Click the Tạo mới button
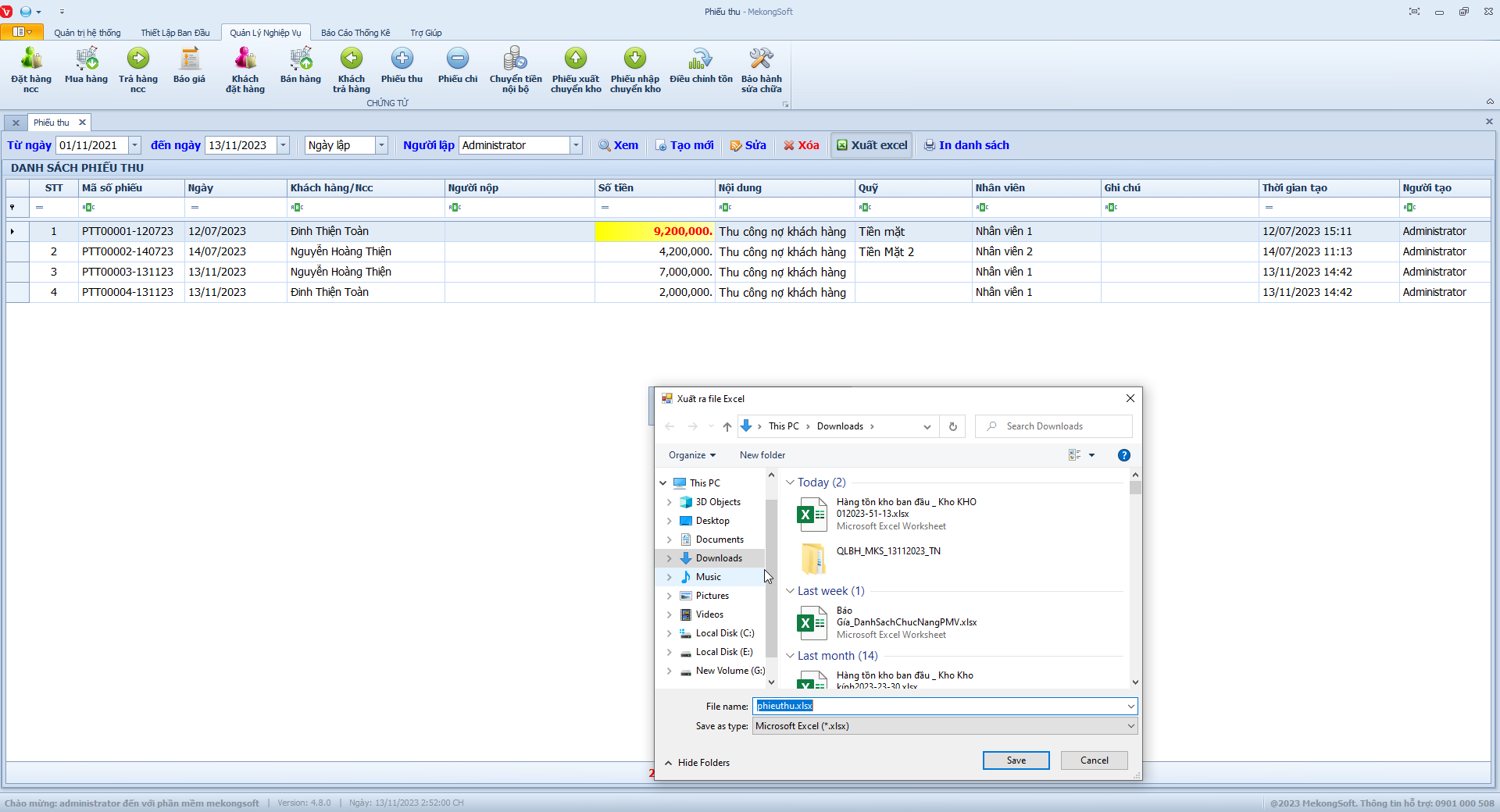 684,145
